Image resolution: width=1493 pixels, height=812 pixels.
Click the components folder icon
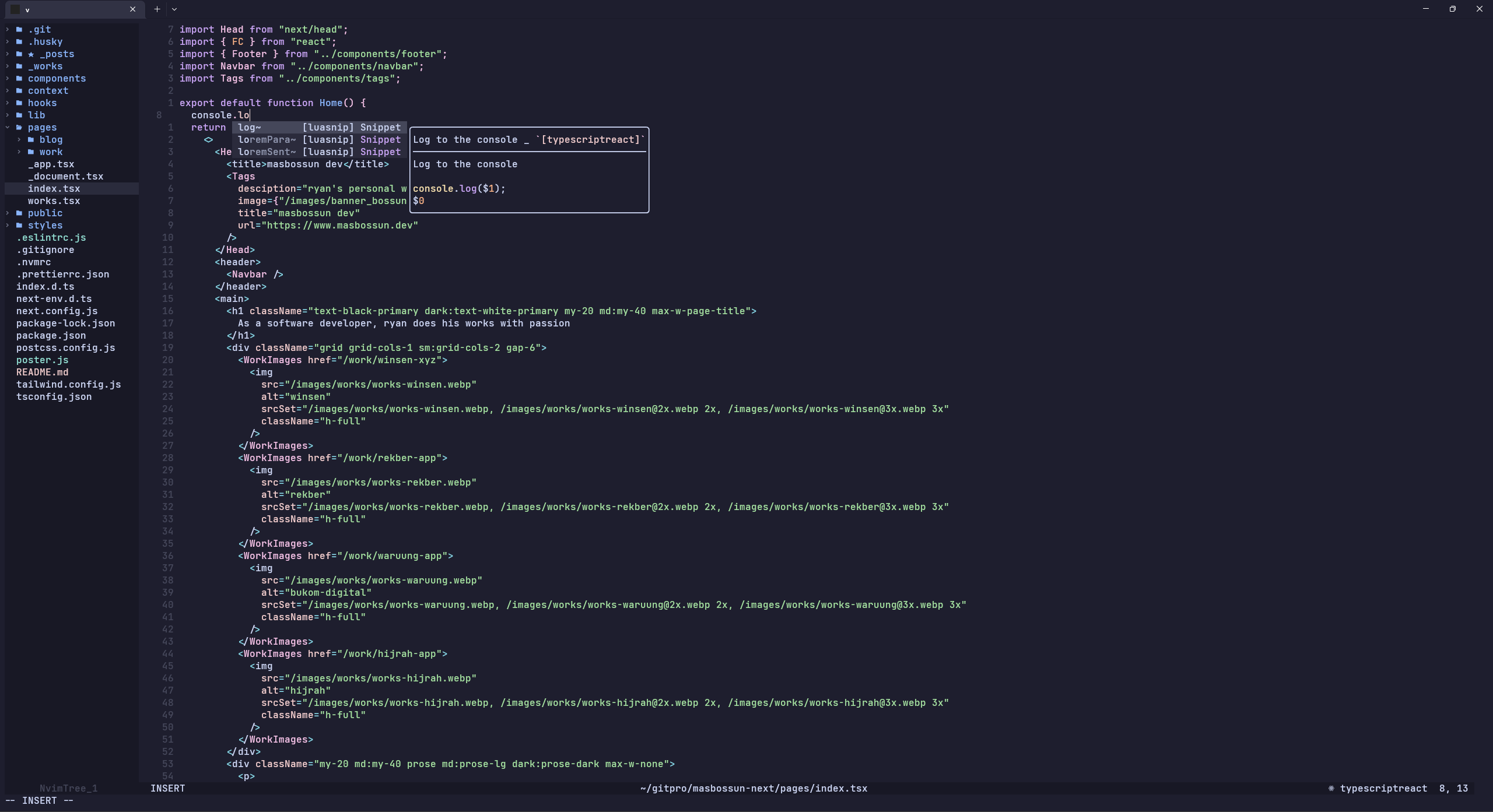click(x=19, y=78)
